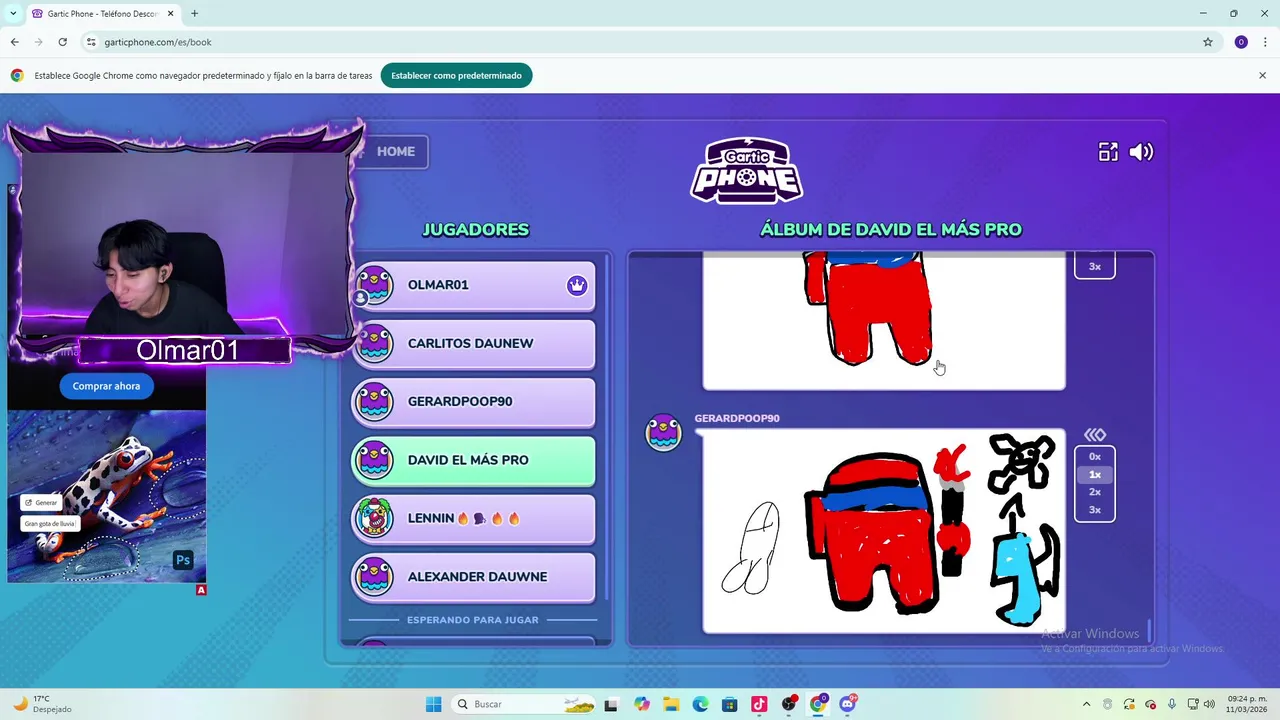Click the upper red crewmate drawing
The width and height of the screenshot is (1280, 720).
pos(884,320)
